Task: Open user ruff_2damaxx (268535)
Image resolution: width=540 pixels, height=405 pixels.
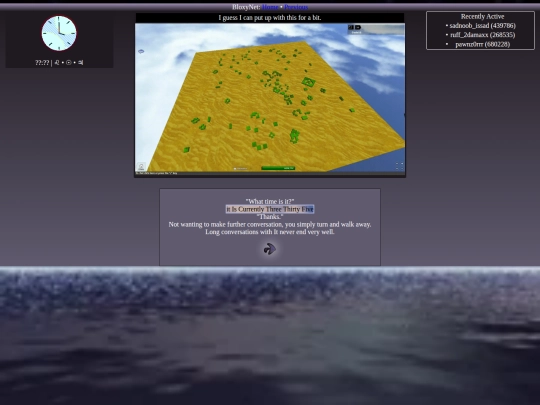Action: [x=482, y=35]
